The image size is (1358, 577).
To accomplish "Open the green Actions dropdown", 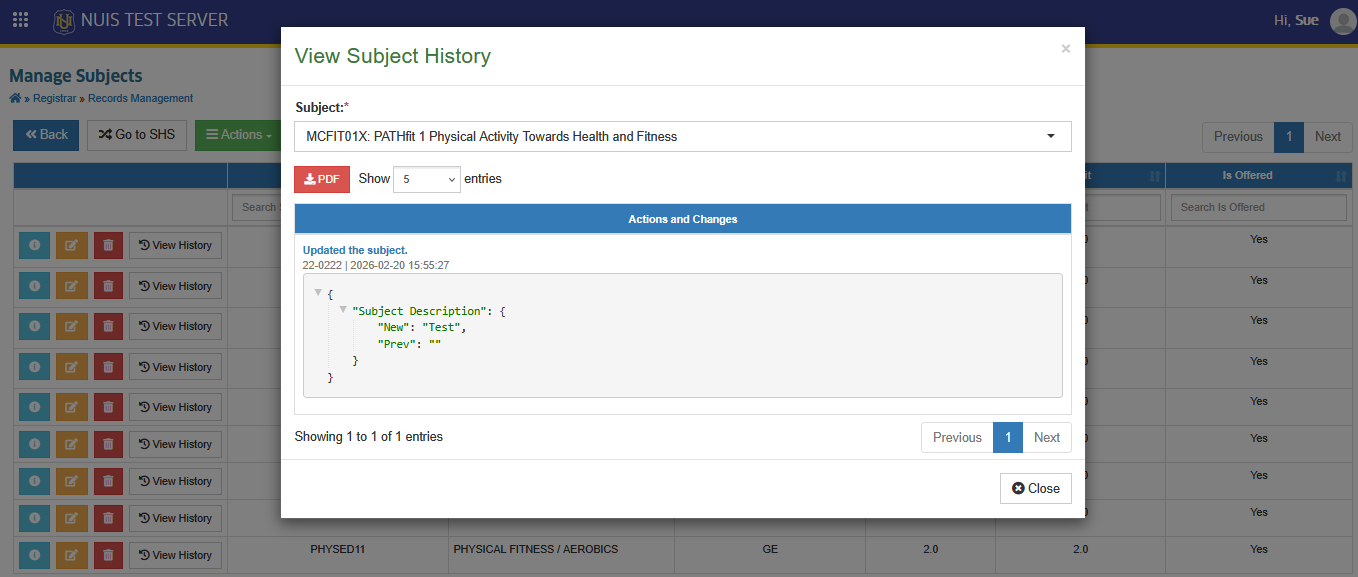I will pyautogui.click(x=239, y=135).
